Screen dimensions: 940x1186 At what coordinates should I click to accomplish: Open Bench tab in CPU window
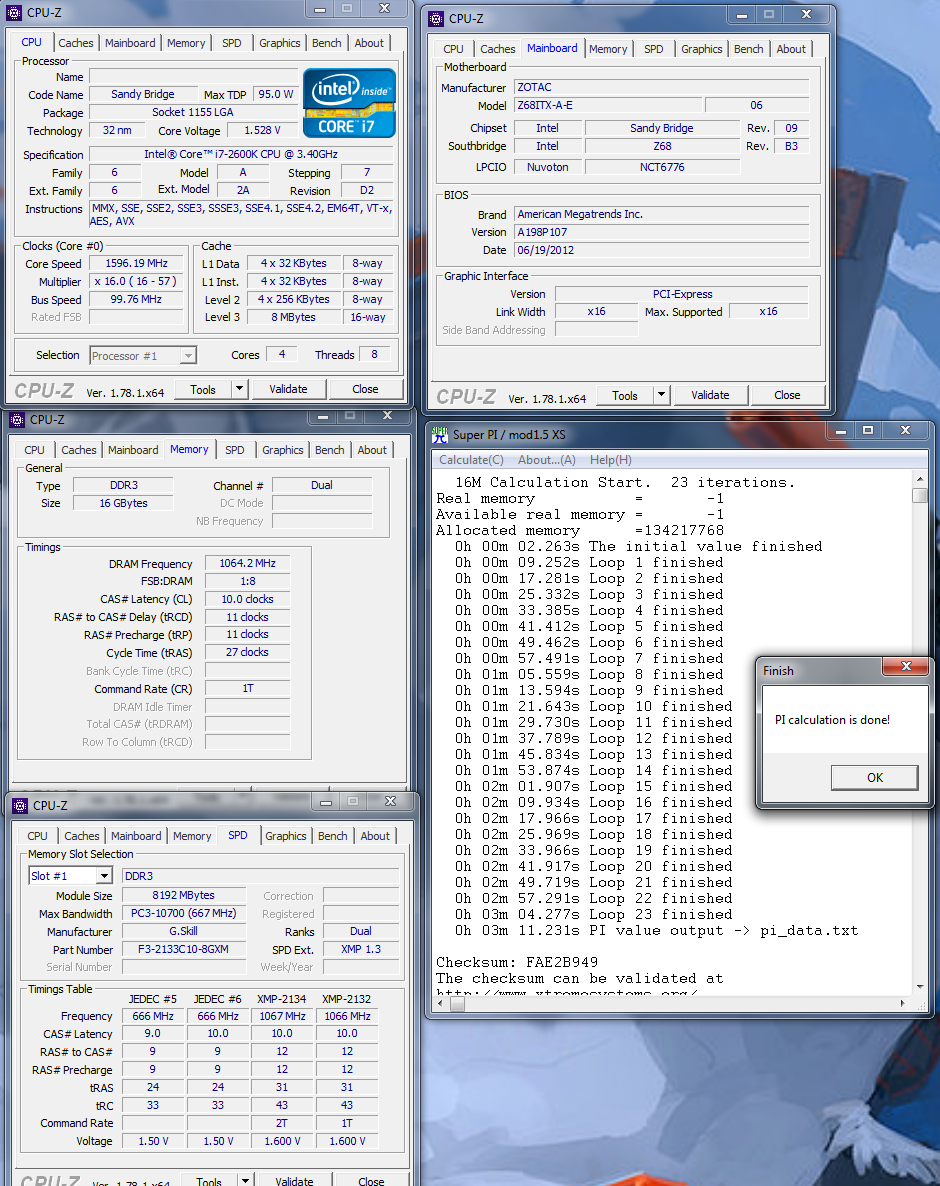click(327, 43)
